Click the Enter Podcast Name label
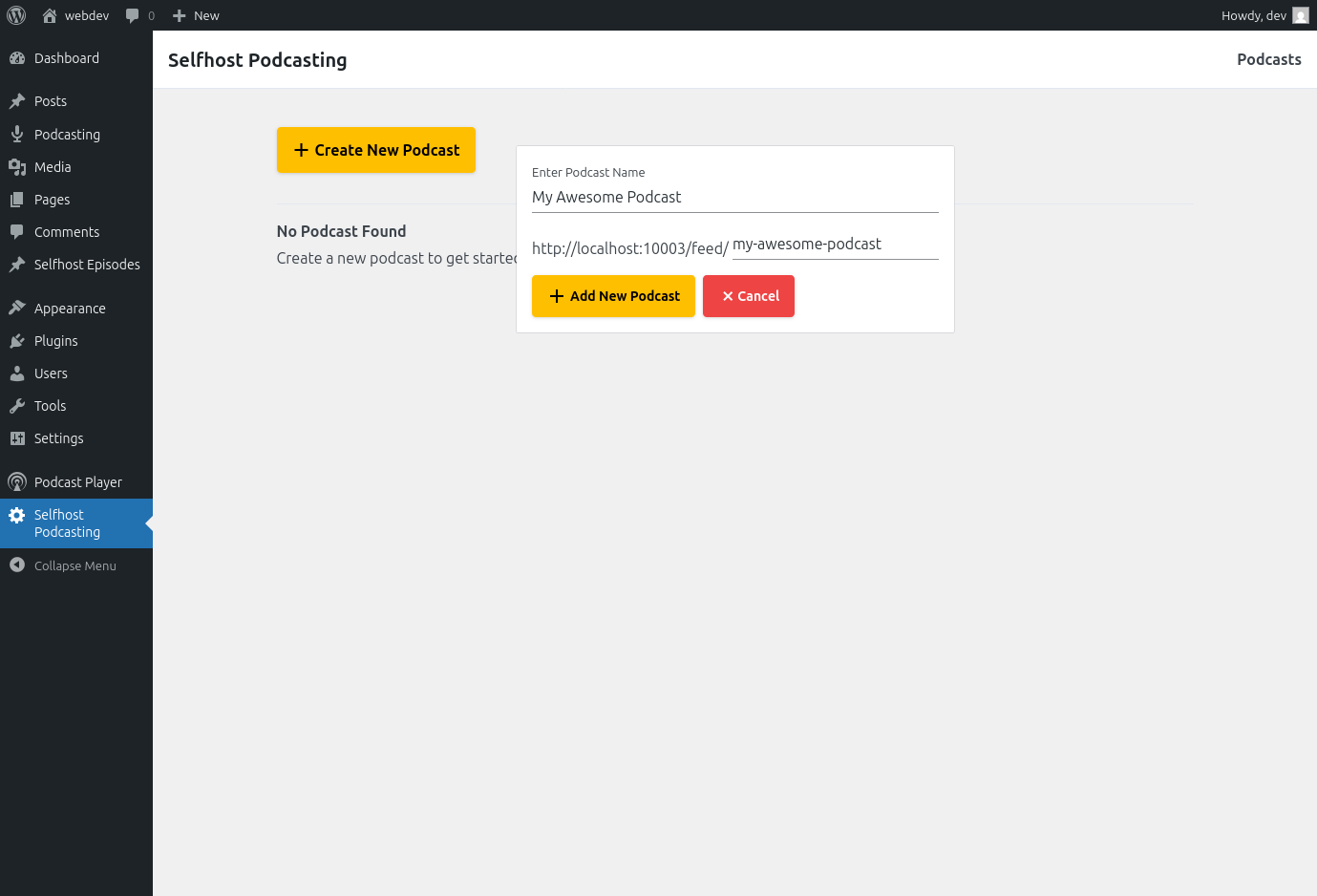The height and width of the screenshot is (896, 1317). (x=588, y=172)
